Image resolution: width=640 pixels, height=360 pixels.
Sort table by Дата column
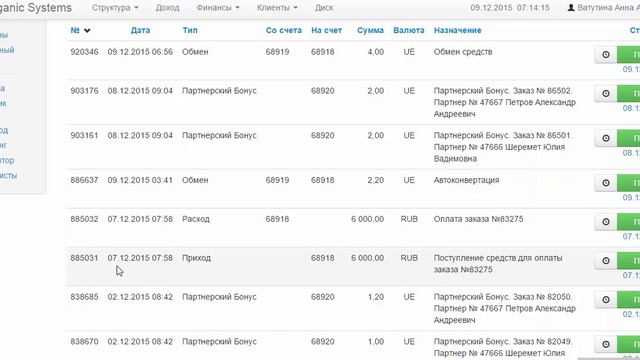click(140, 30)
